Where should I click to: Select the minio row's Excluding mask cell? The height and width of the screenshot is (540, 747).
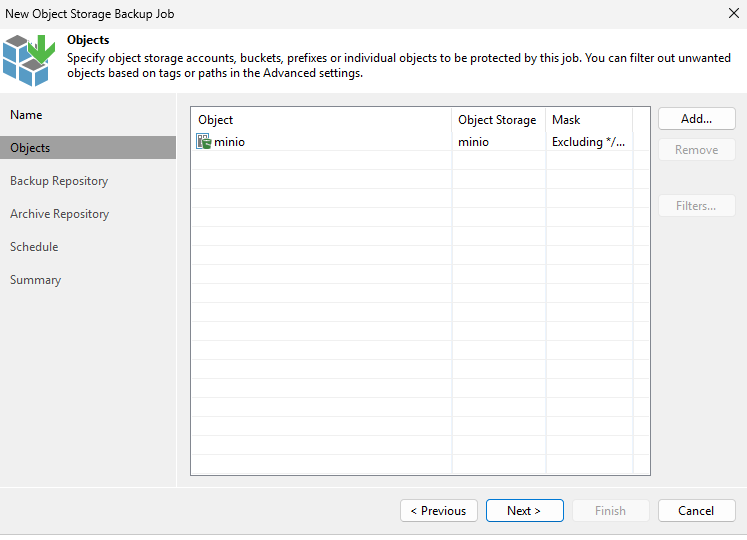589,142
